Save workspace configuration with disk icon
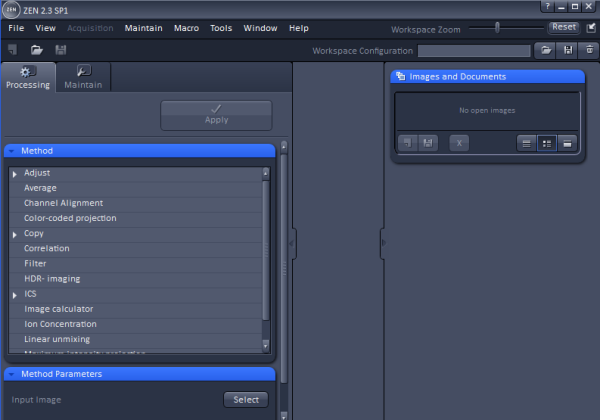This screenshot has height=420, width=600. (568, 50)
